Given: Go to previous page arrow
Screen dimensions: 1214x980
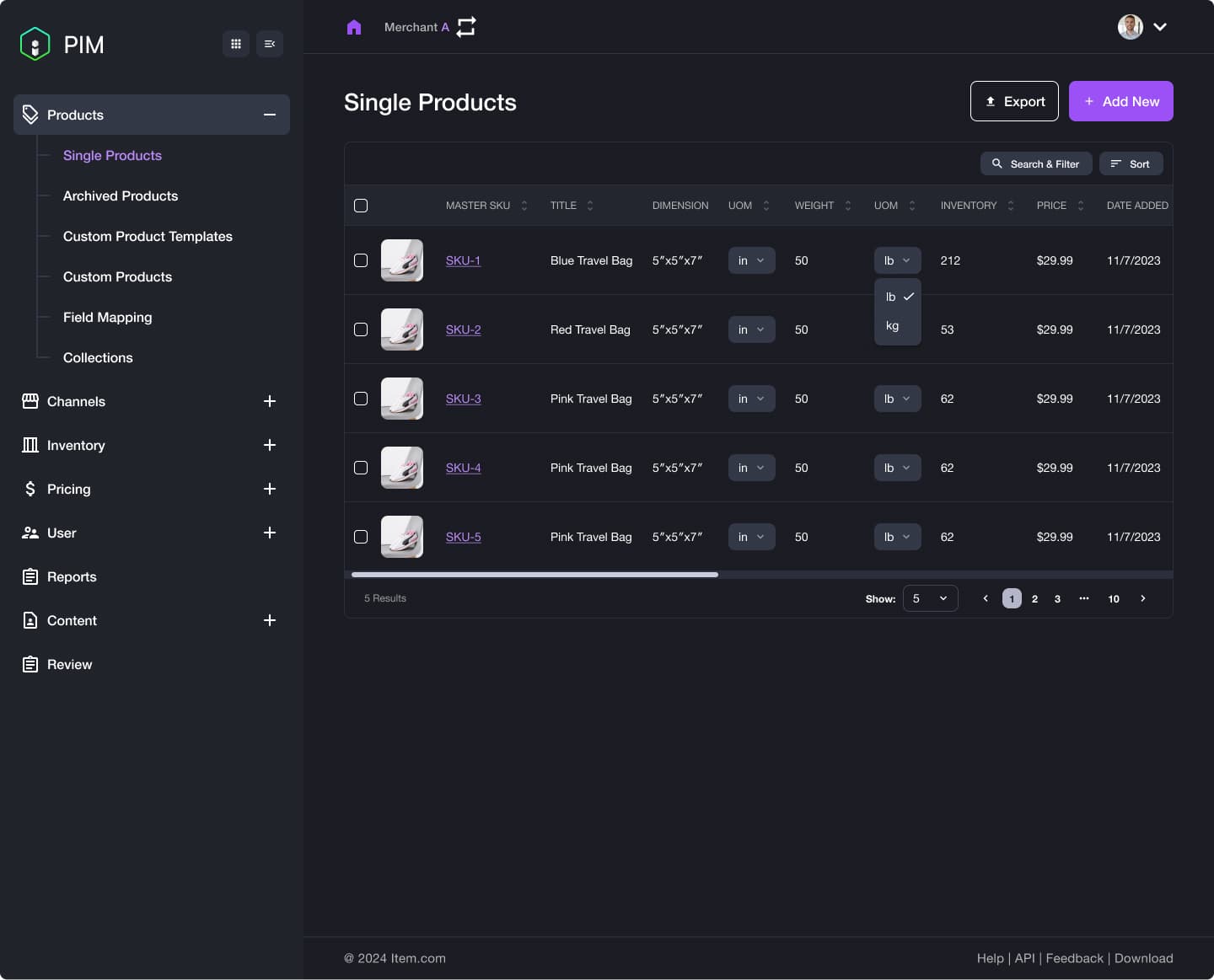Looking at the screenshot, I should pos(986,598).
